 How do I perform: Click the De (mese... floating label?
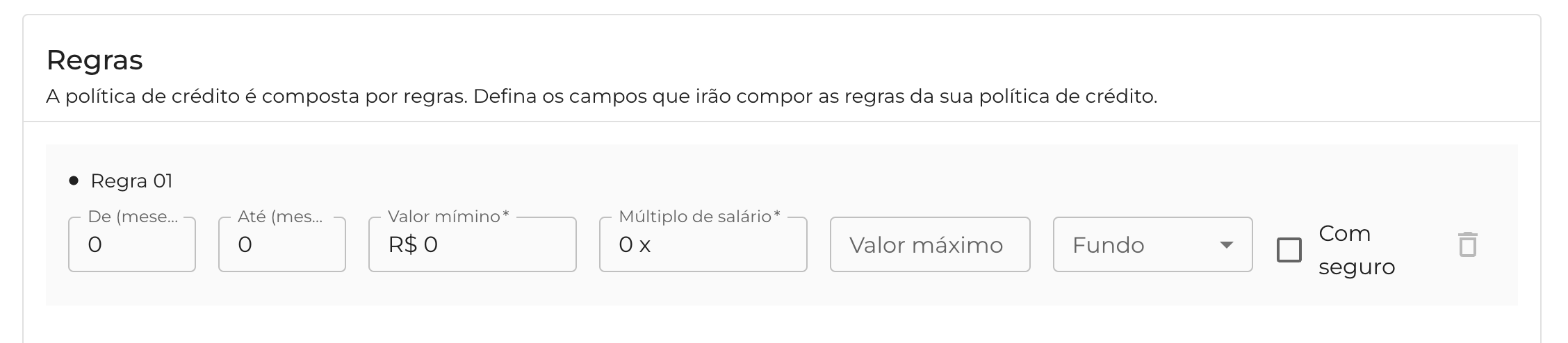(x=133, y=217)
